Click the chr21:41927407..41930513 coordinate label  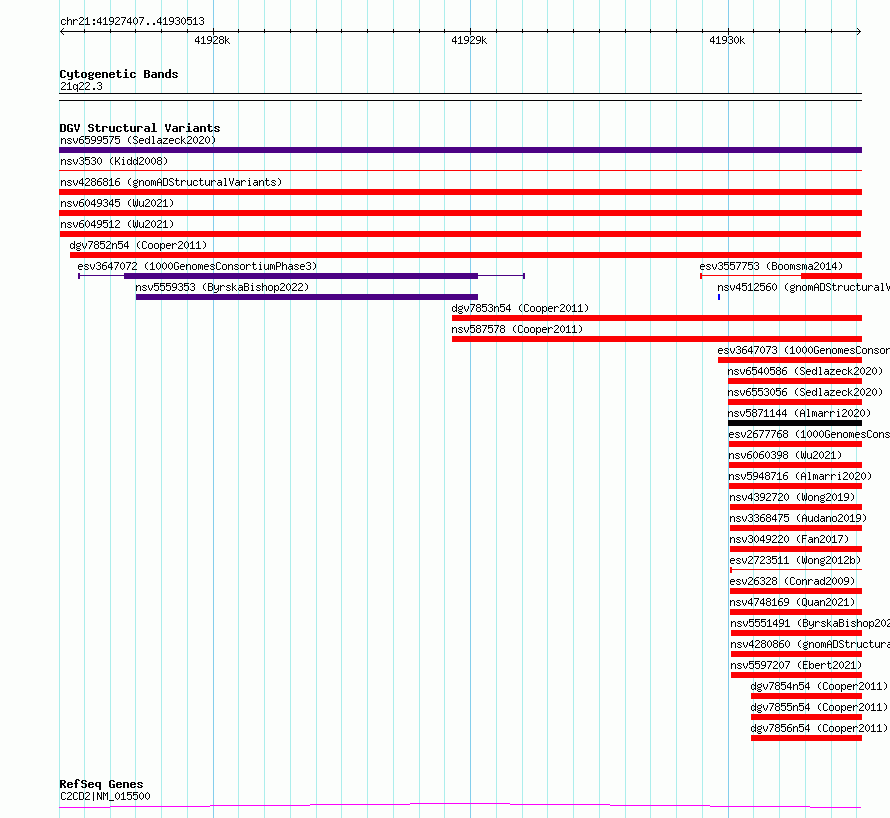click(132, 21)
